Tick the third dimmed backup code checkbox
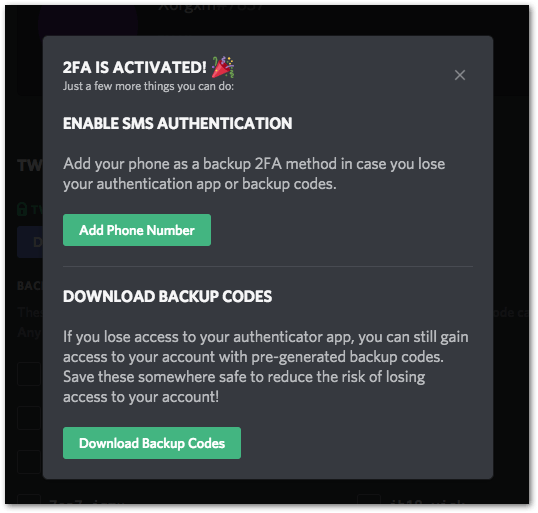The height and width of the screenshot is (513, 538). coord(30,462)
